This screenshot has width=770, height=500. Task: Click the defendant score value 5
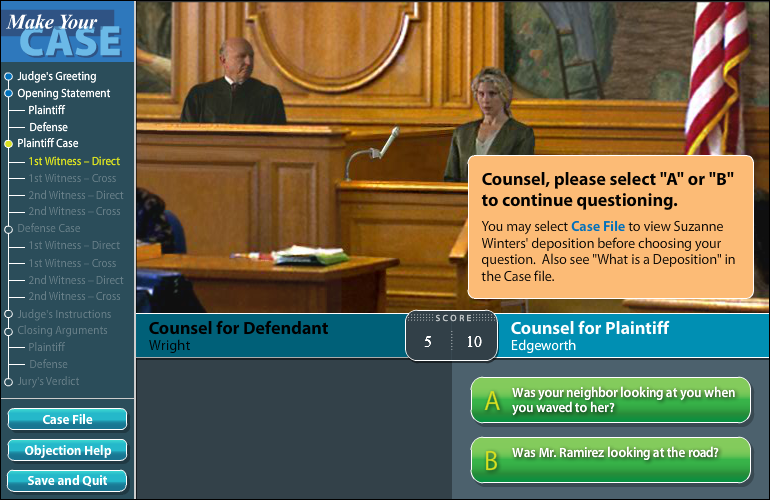pos(428,342)
